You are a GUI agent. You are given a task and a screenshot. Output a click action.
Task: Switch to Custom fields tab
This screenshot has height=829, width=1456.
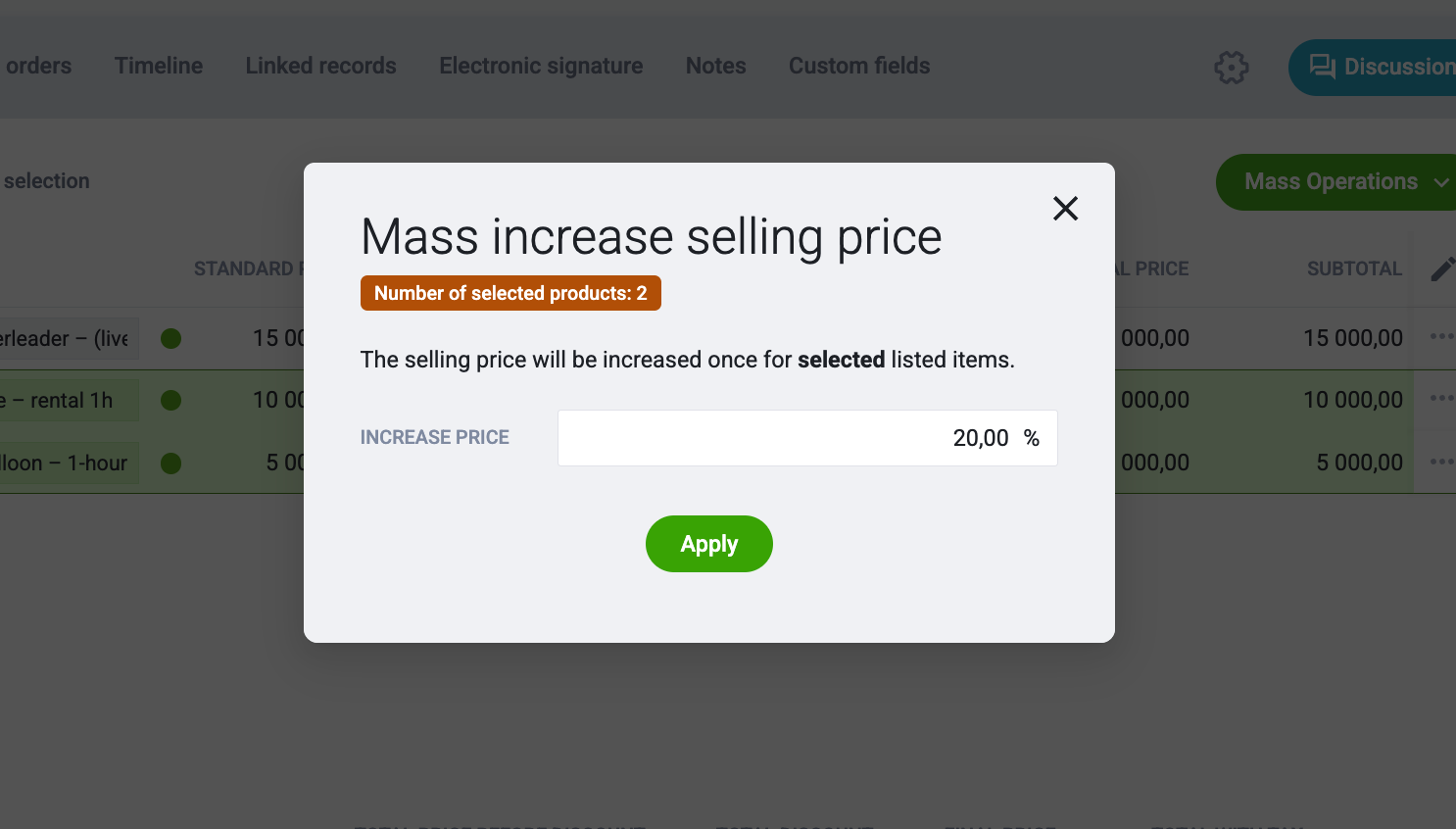[859, 66]
